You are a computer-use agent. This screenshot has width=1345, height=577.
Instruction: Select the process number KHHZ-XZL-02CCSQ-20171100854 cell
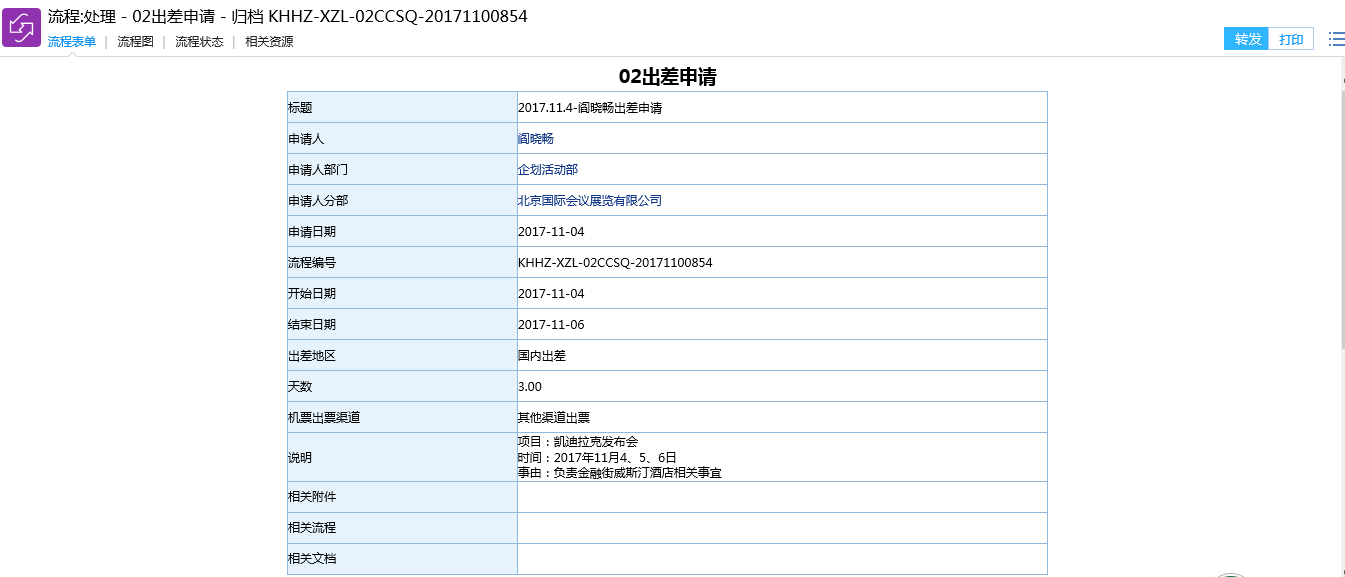coord(615,263)
